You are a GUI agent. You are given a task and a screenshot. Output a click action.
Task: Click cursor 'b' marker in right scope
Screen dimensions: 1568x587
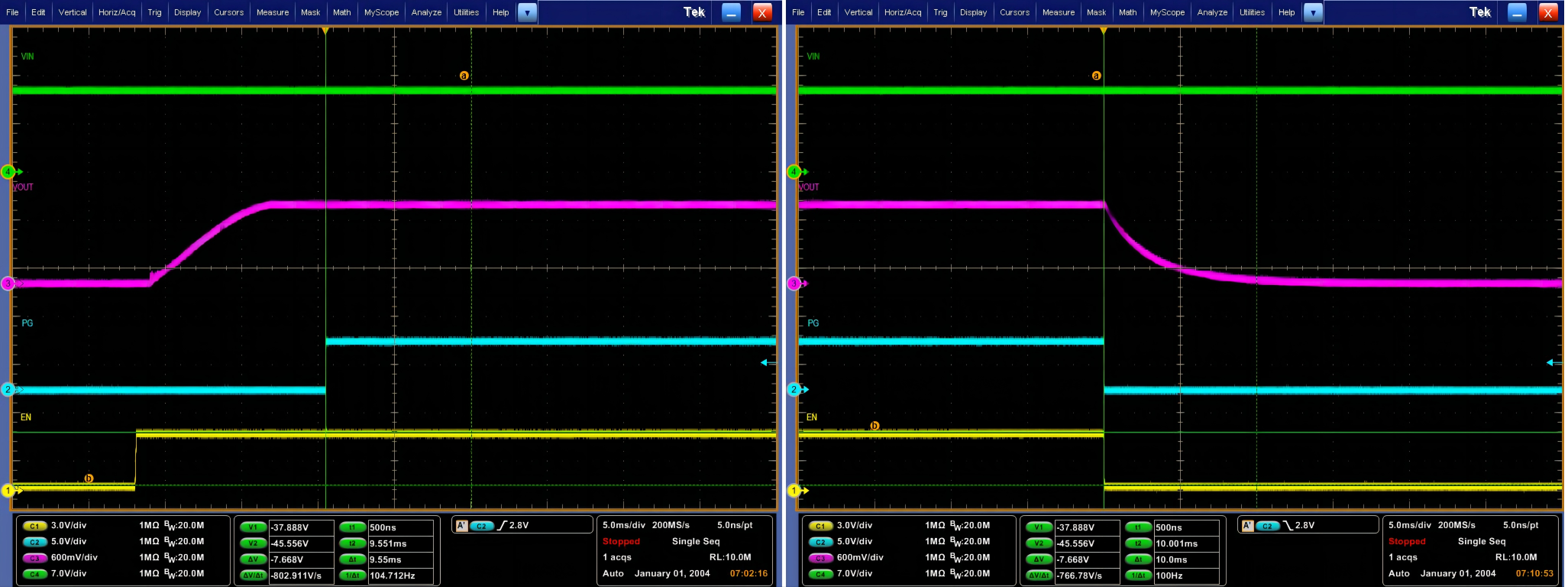[875, 426]
